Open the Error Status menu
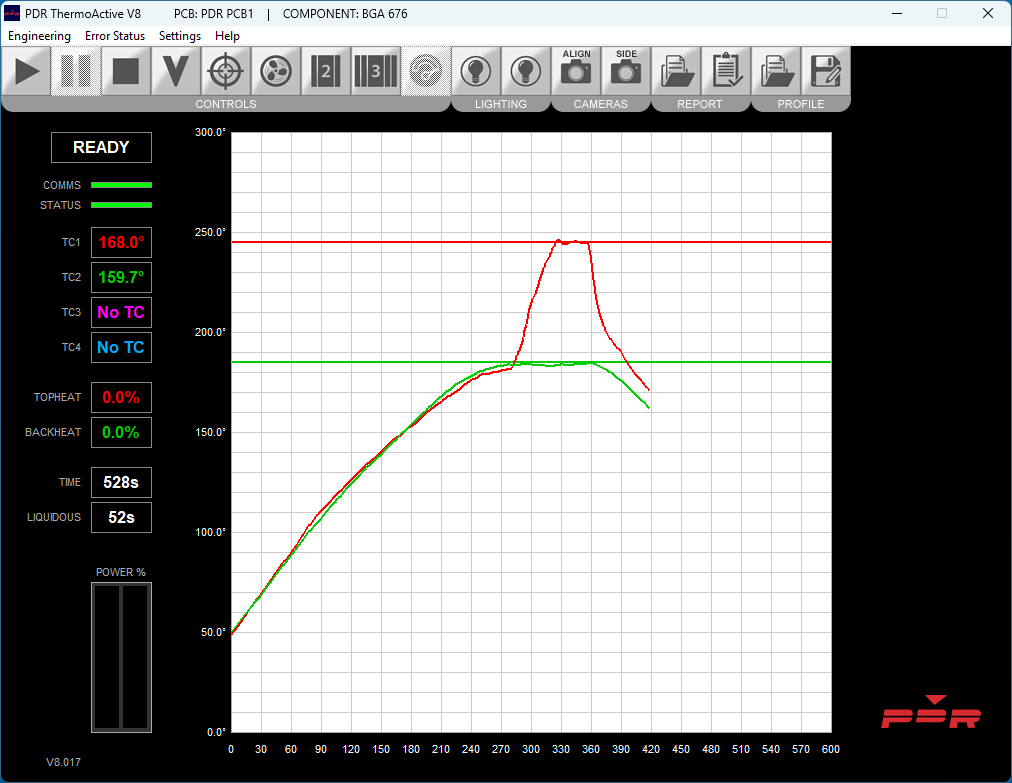 pos(115,35)
